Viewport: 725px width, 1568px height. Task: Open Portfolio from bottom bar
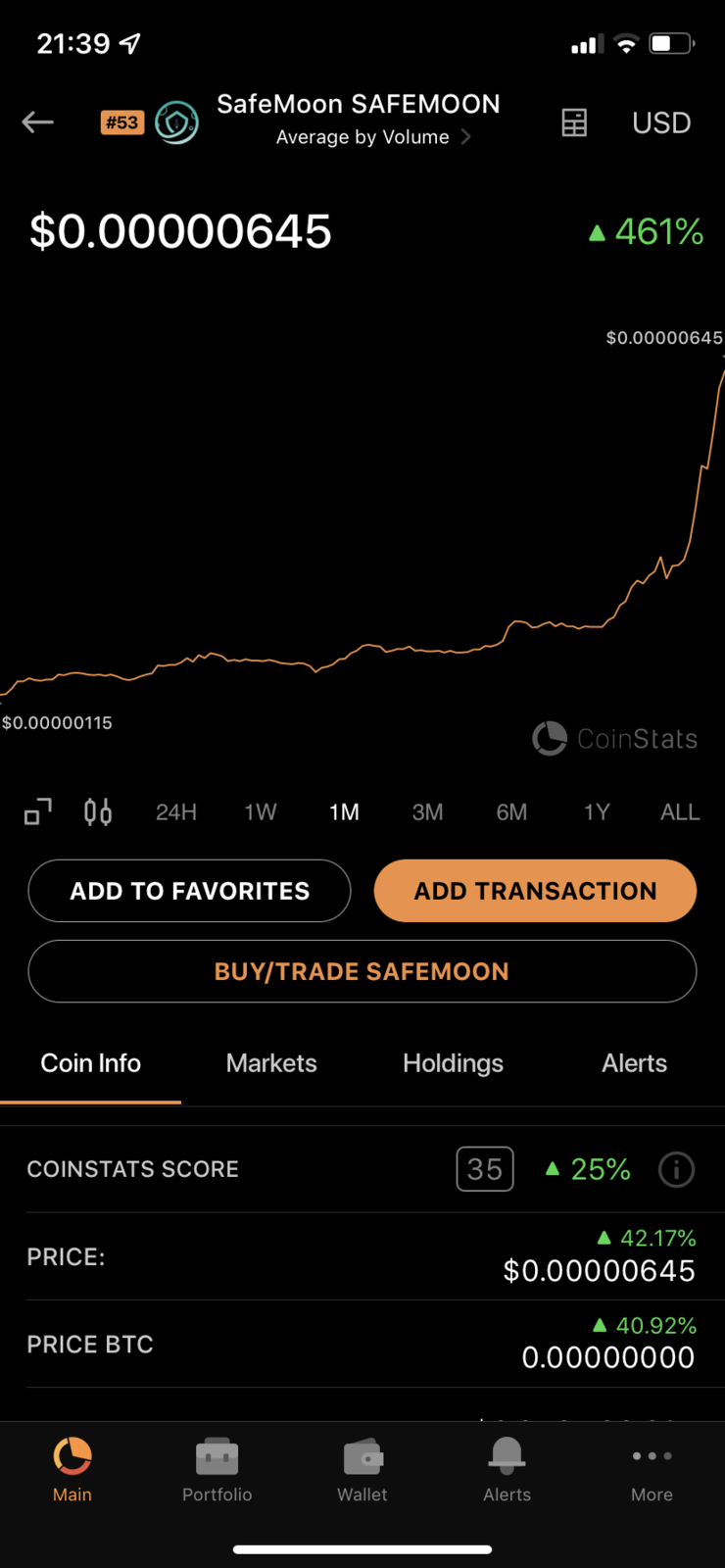coord(217,1468)
